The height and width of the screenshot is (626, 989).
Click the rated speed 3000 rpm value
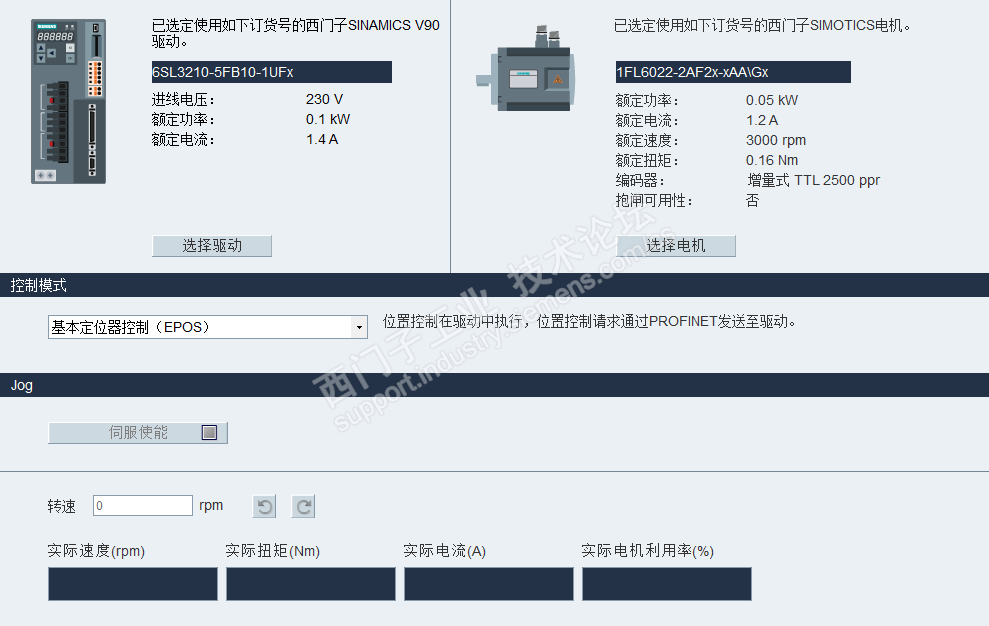click(776, 140)
